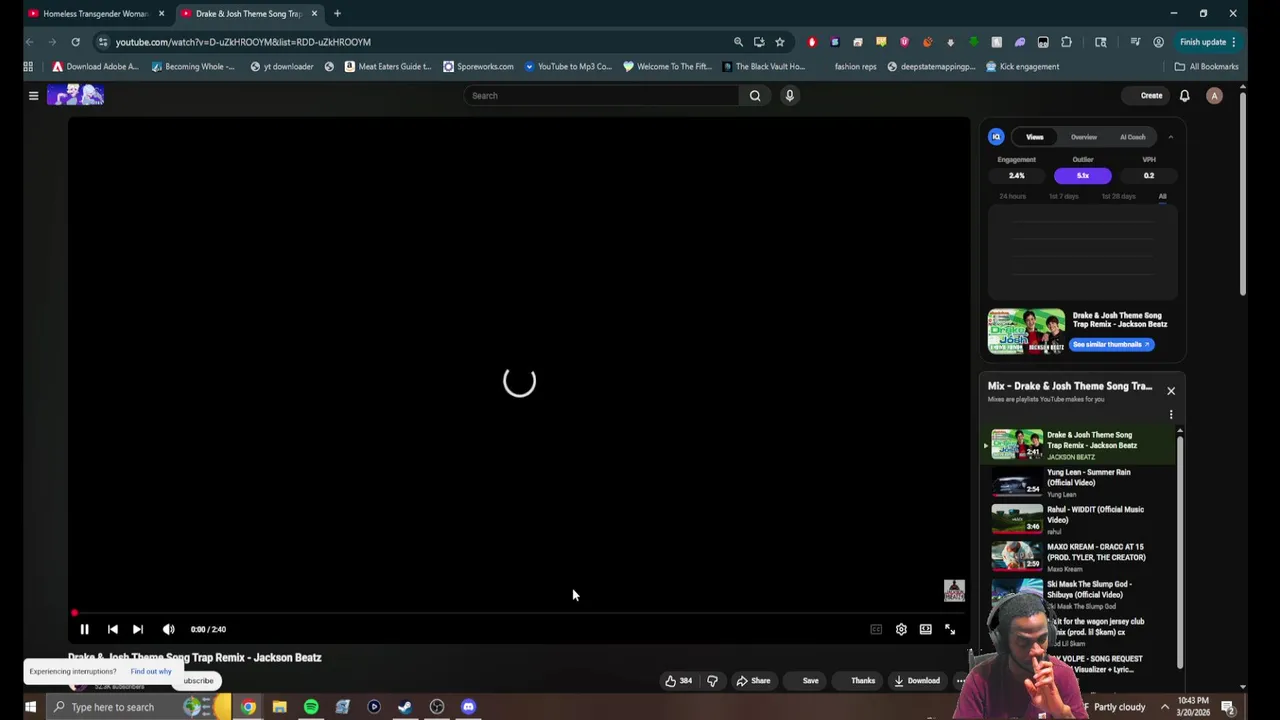Screen dimensions: 1280x720
Task: Click the page vertical scrollbar
Action: coord(1242,195)
